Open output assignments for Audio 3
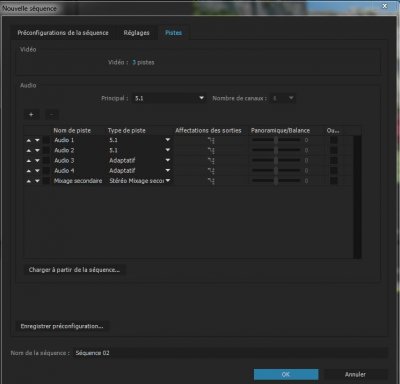Viewport: 400px width, 384px height. [x=211, y=161]
